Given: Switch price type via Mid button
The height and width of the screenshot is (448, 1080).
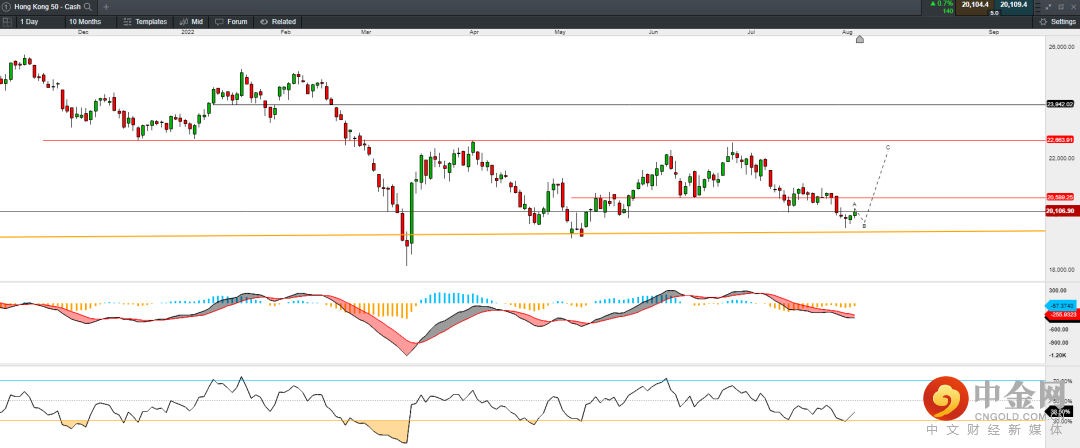Looking at the screenshot, I should point(191,21).
